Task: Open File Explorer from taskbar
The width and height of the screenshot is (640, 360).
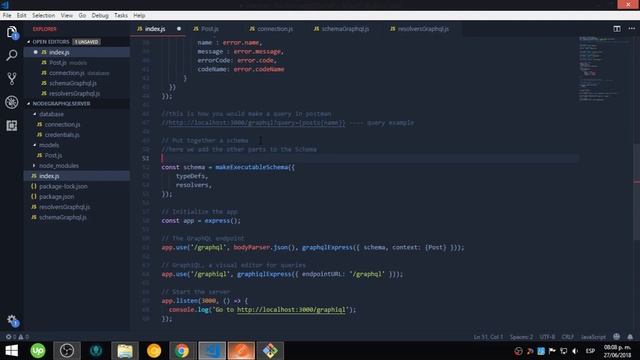Action: 125,351
